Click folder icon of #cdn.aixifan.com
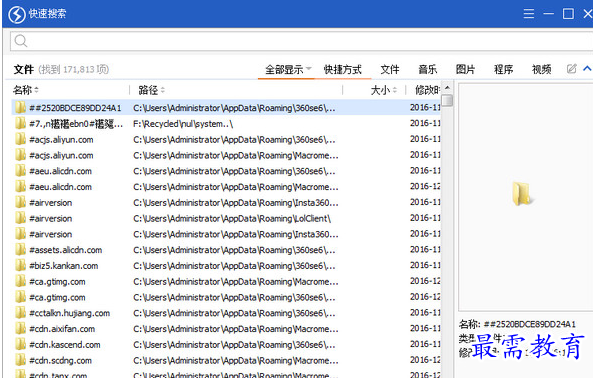 20,329
